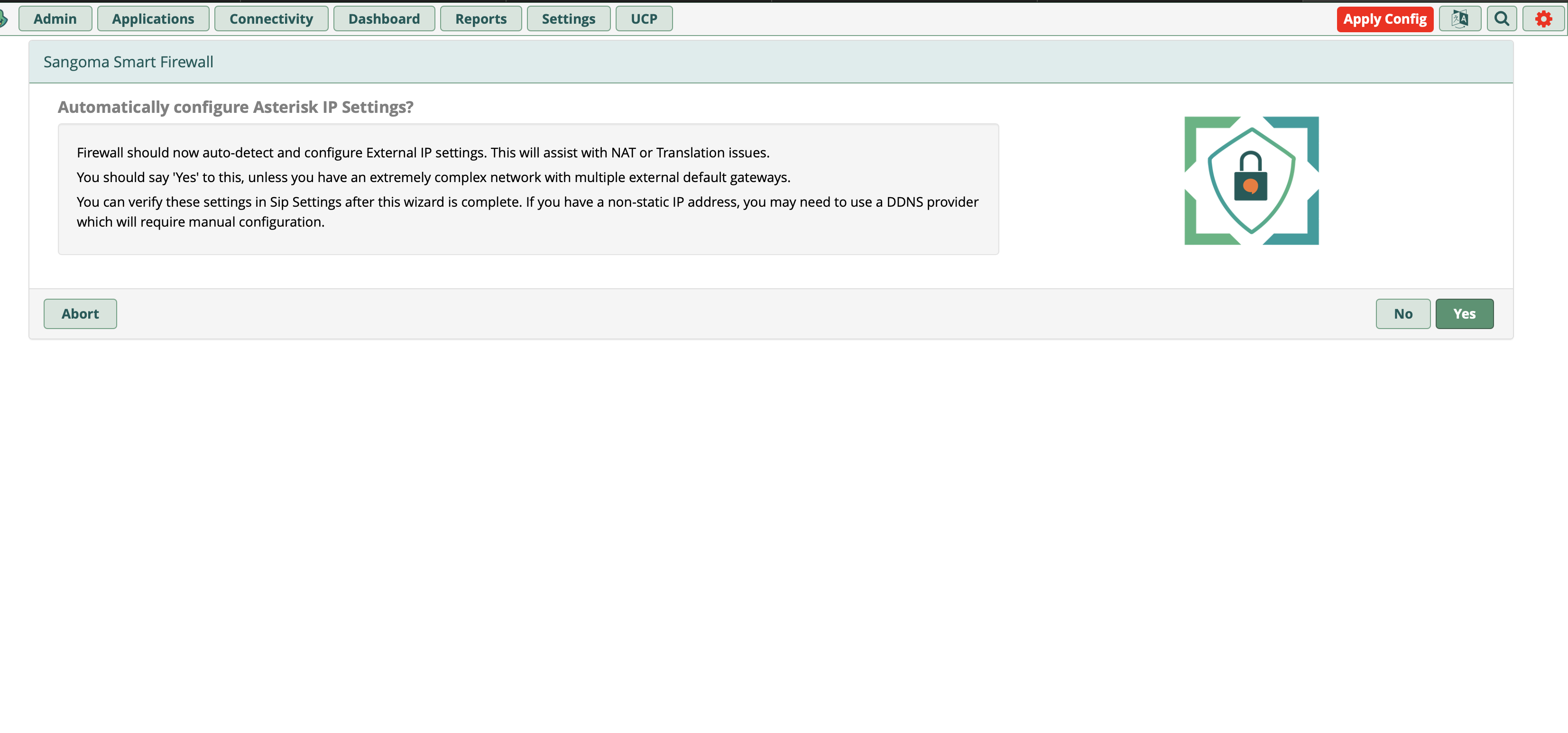Click the Sangoma Smart Firewall header
Screen dimensions: 1568x733
129,61
